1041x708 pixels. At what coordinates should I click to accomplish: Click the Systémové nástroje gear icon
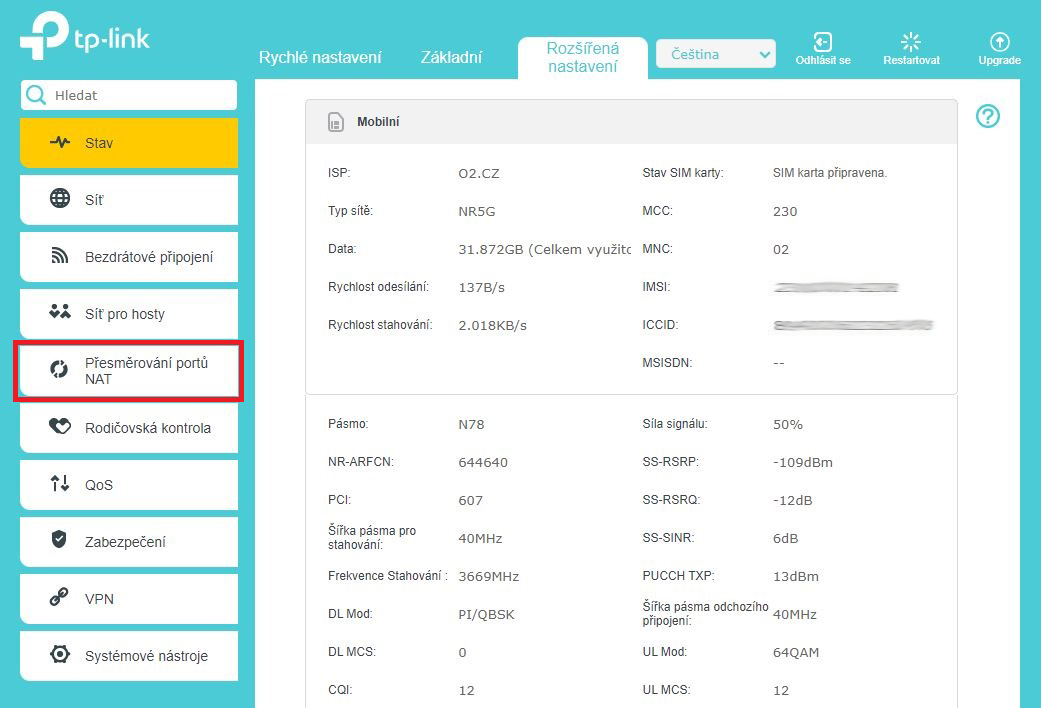[60, 656]
